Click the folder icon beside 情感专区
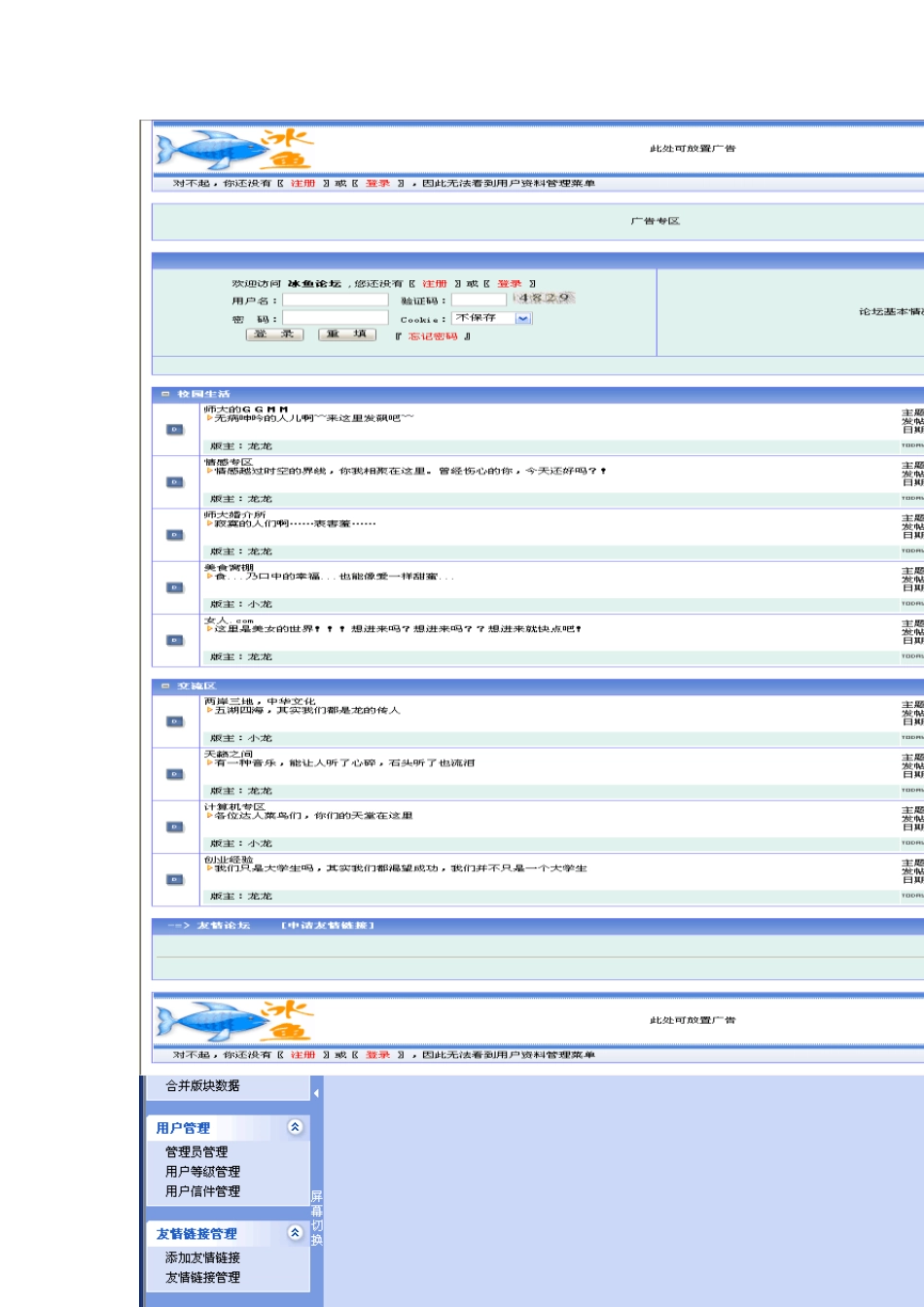This screenshot has height=1307, width=924. [175, 481]
